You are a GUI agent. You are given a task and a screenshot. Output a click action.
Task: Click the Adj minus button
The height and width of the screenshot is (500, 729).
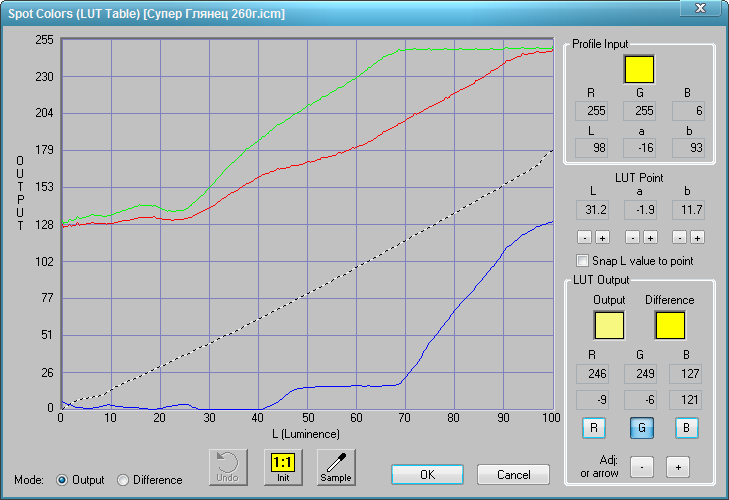(642, 467)
